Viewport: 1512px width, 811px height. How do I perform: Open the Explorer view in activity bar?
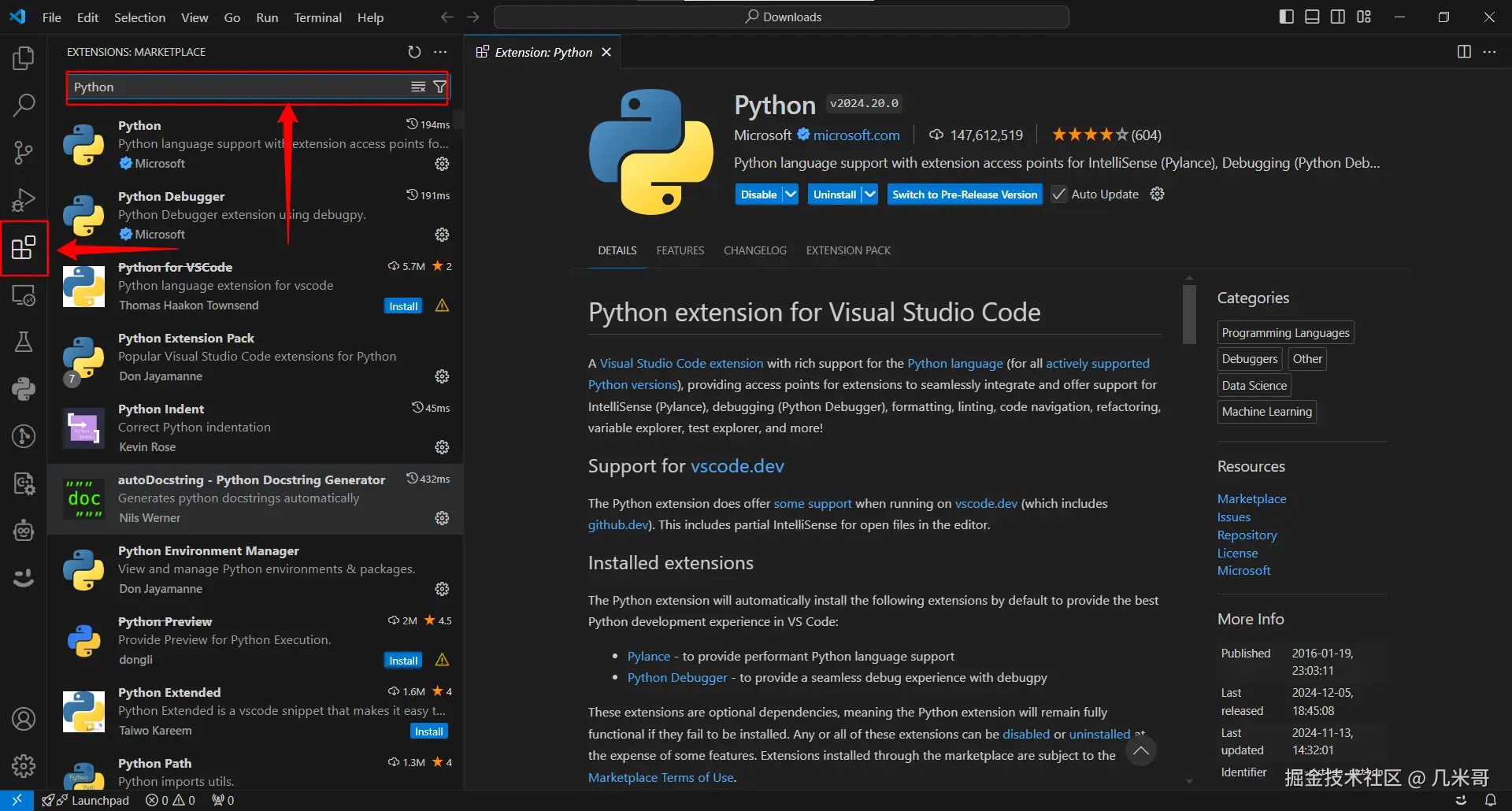point(24,58)
